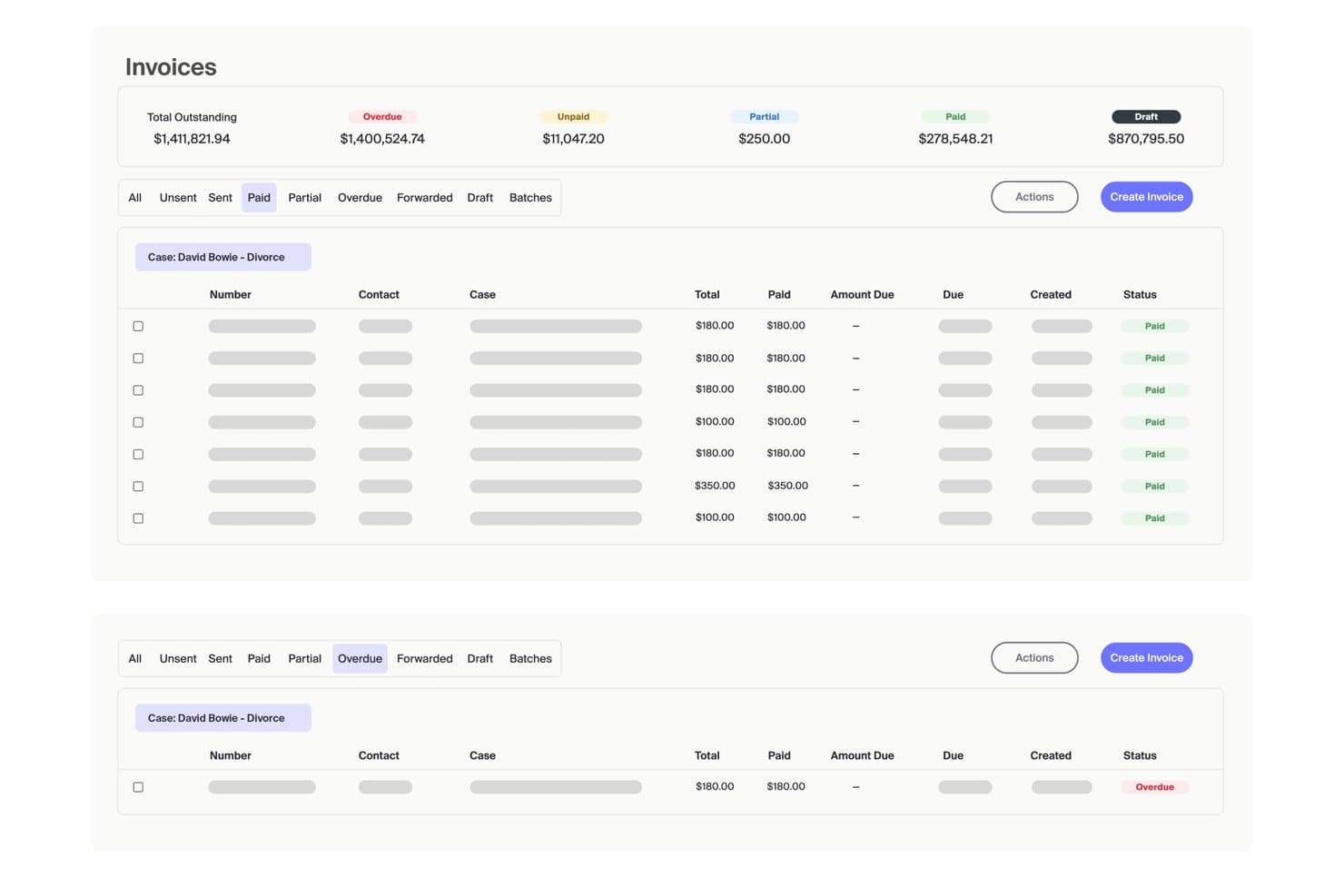This screenshot has height=896, width=1344.
Task: Check the first row checkbox in Paid table
Action: coord(138,326)
